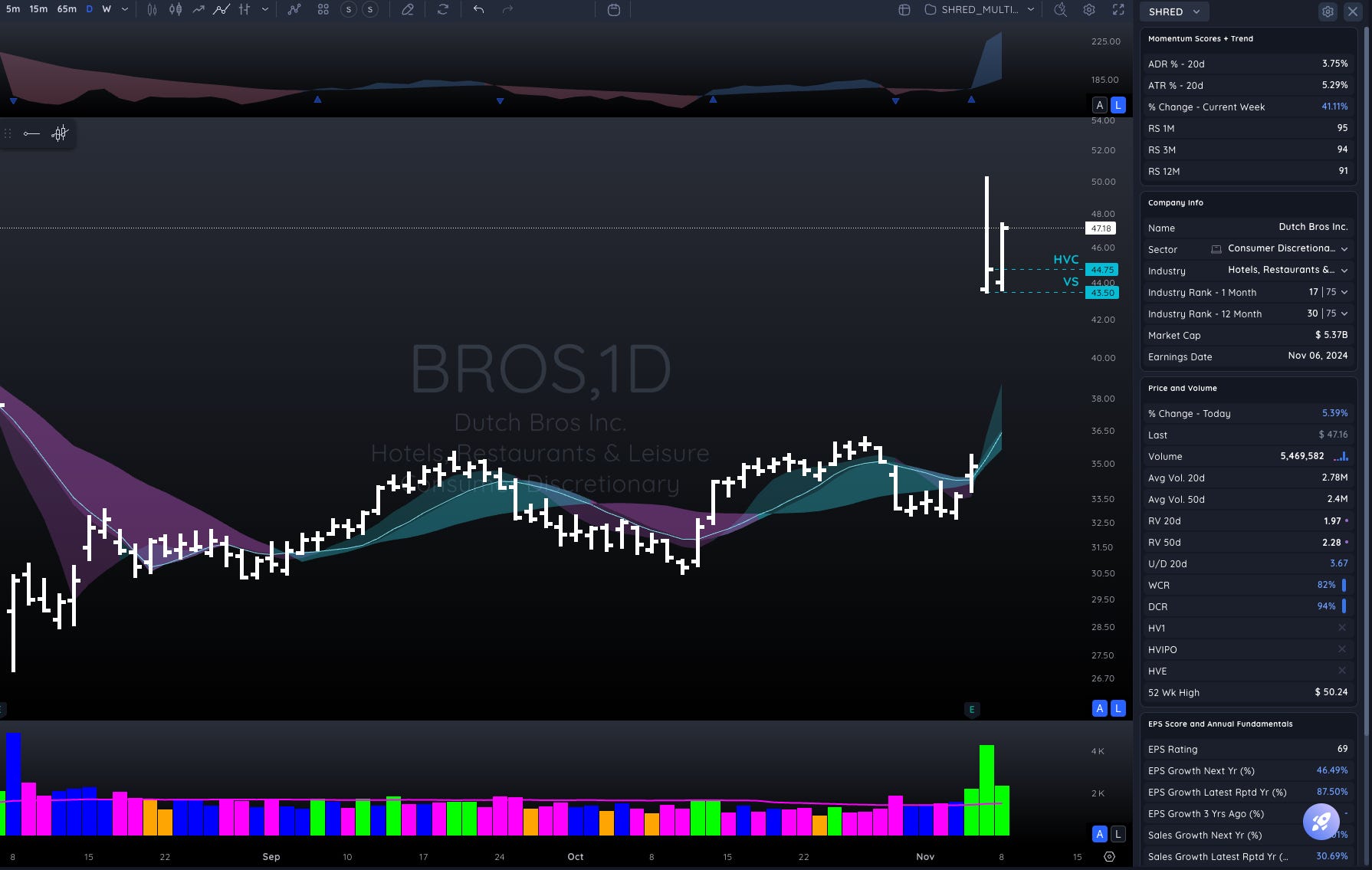Select the line-with-markers chart style icon
This screenshot has width=1372, height=870.
222,9
